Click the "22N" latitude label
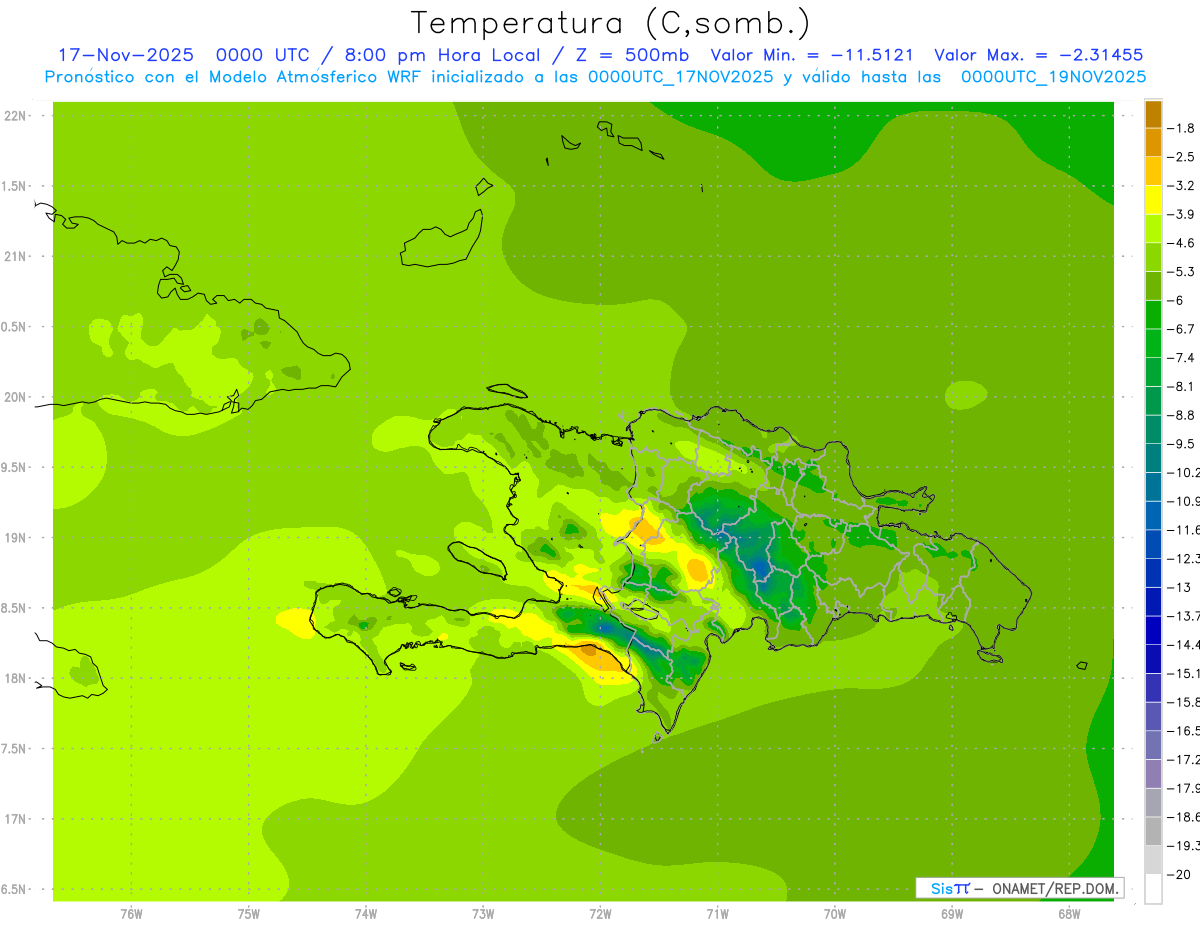Screen dimensions: 1200x927 point(14,116)
